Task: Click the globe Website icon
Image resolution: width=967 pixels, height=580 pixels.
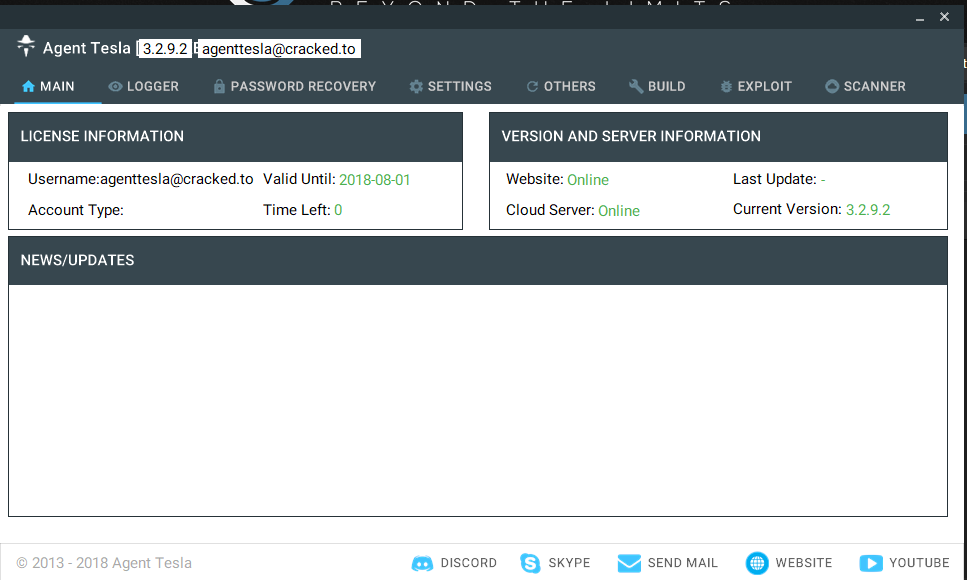Action: tap(757, 563)
